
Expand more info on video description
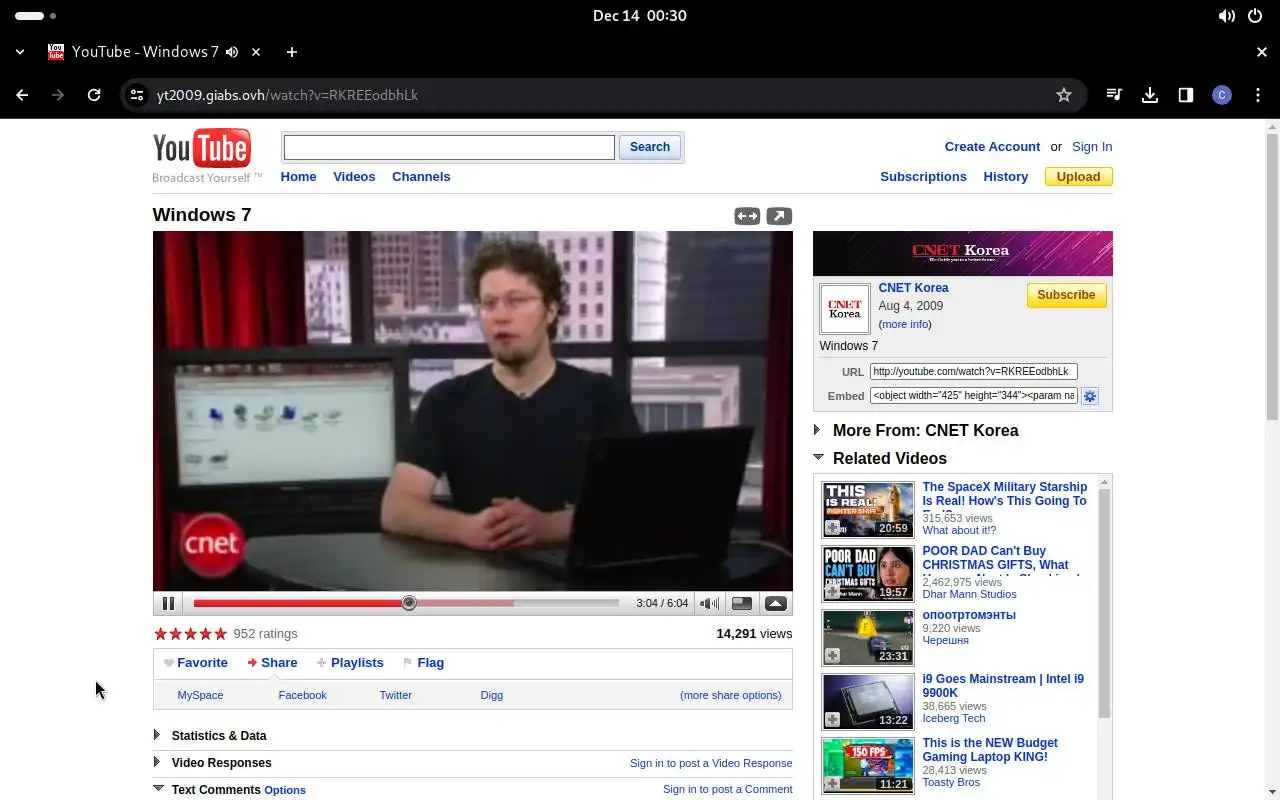click(x=905, y=324)
